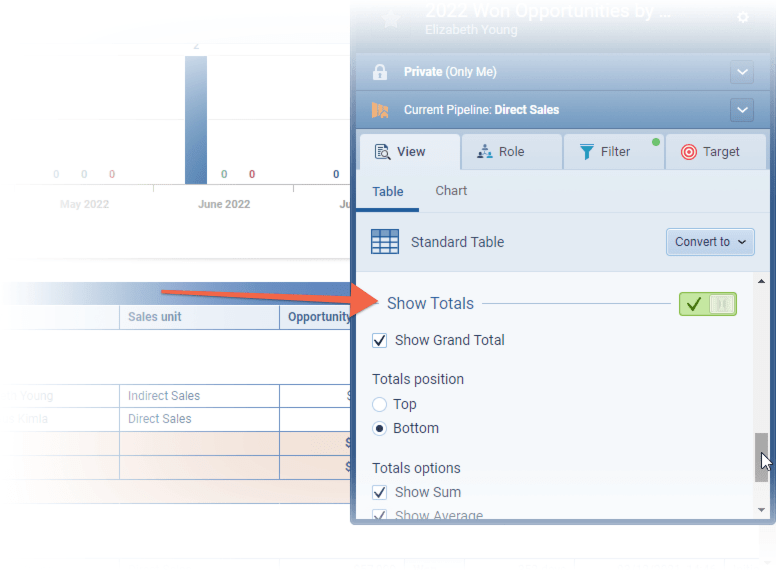Uncheck Show Grand Total checkbox
Viewport: 776px width, 570px height.
click(x=380, y=340)
